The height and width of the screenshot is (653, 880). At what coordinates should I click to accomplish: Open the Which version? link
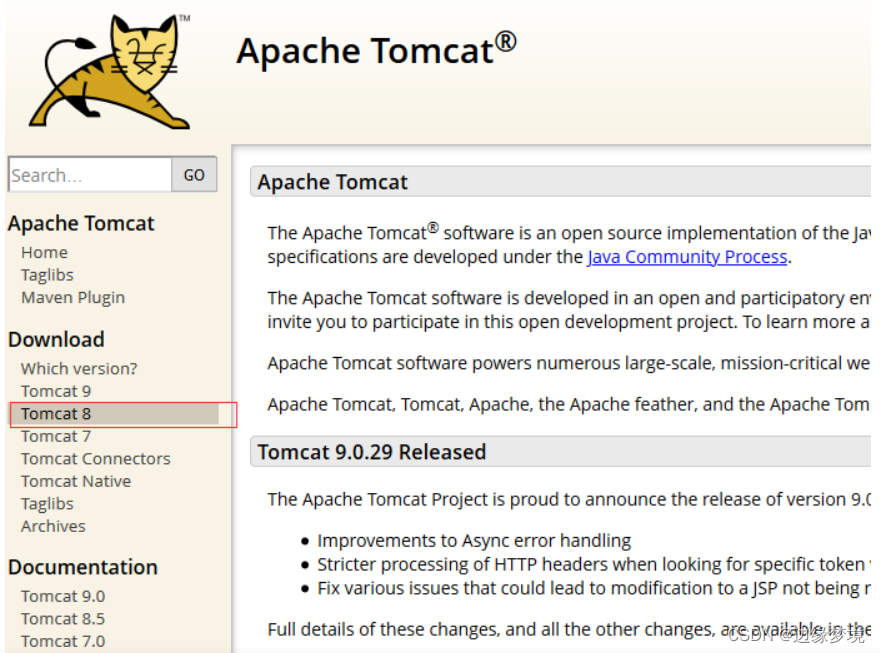[x=79, y=369]
